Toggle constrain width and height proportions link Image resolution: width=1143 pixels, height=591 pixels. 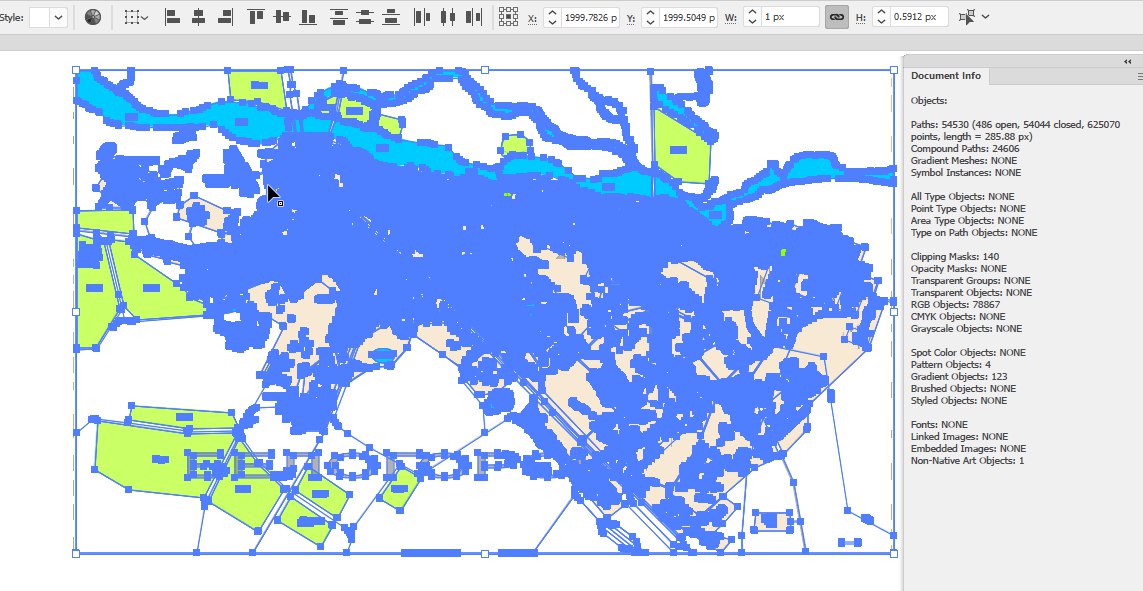[x=836, y=17]
